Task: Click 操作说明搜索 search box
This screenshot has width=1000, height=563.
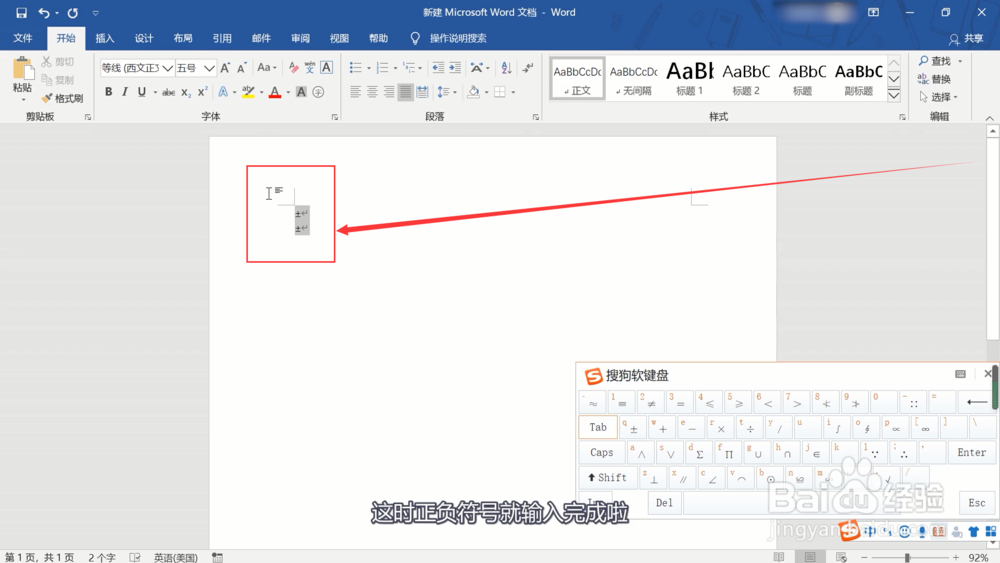Action: coord(458,38)
